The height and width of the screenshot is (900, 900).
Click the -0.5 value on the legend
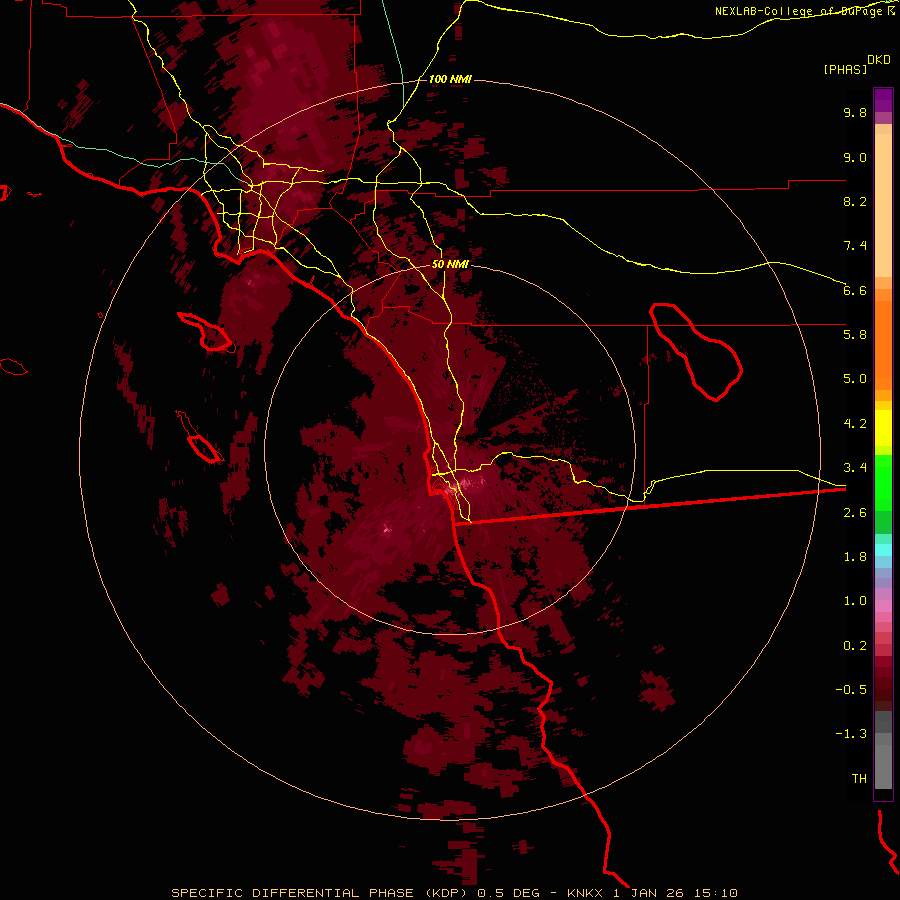coord(851,690)
